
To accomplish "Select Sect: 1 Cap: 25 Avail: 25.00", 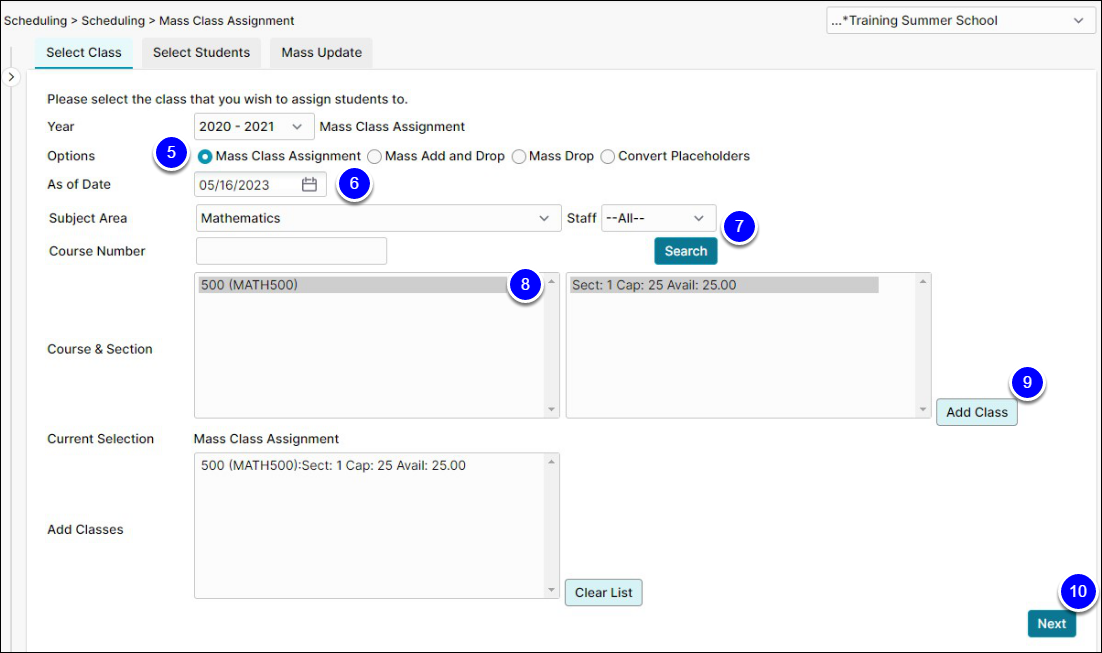I will (x=723, y=285).
